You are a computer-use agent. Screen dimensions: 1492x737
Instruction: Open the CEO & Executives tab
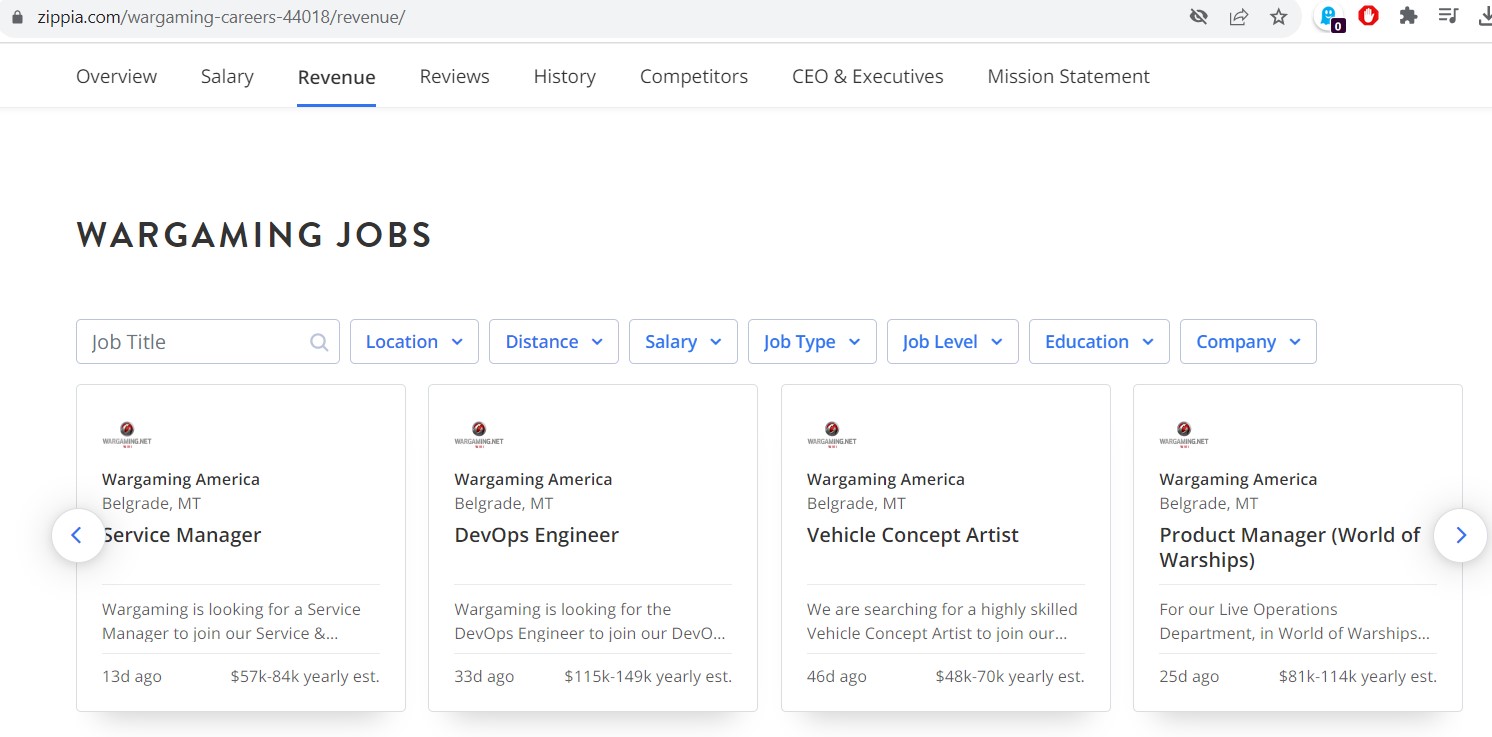point(867,77)
